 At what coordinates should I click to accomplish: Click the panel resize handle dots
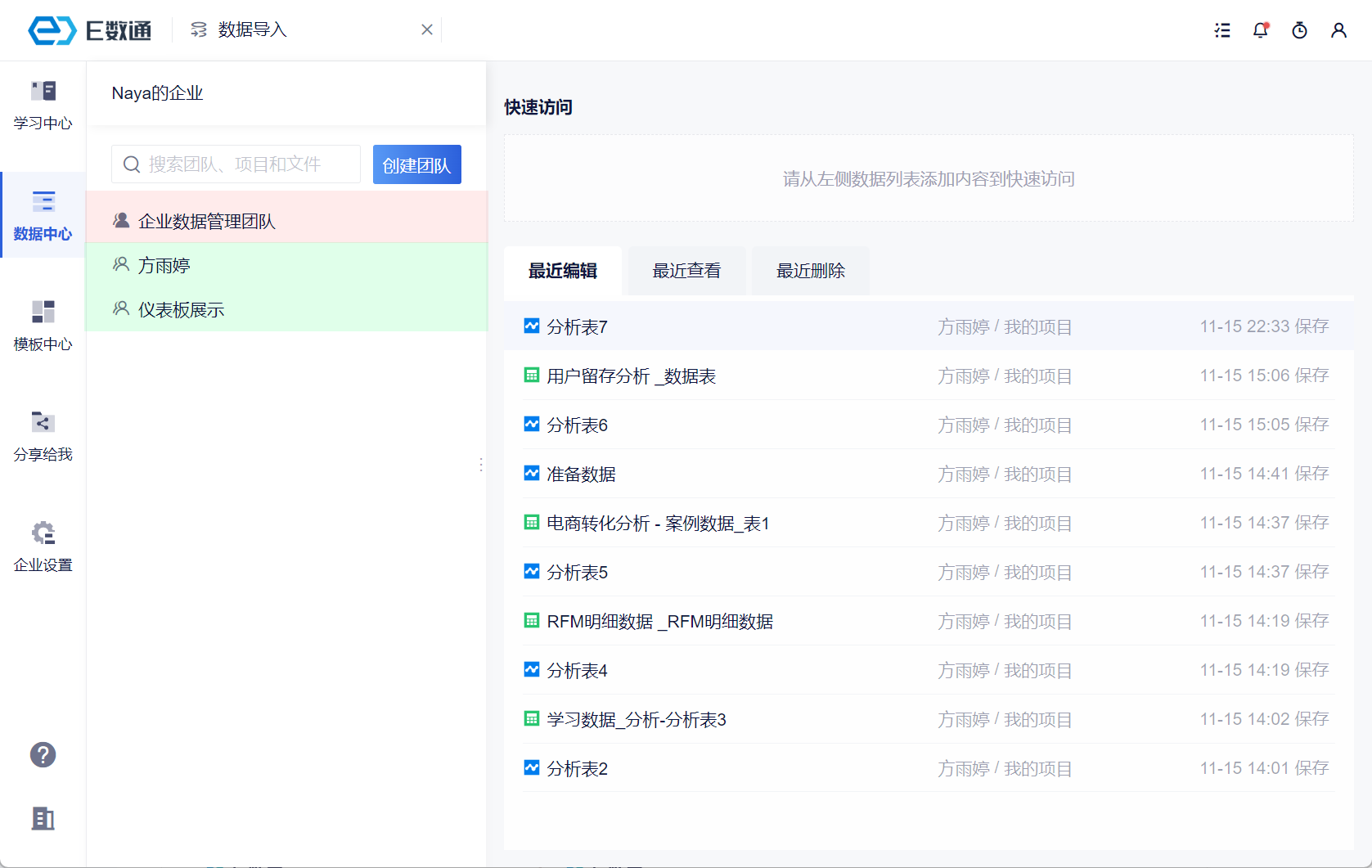(481, 465)
